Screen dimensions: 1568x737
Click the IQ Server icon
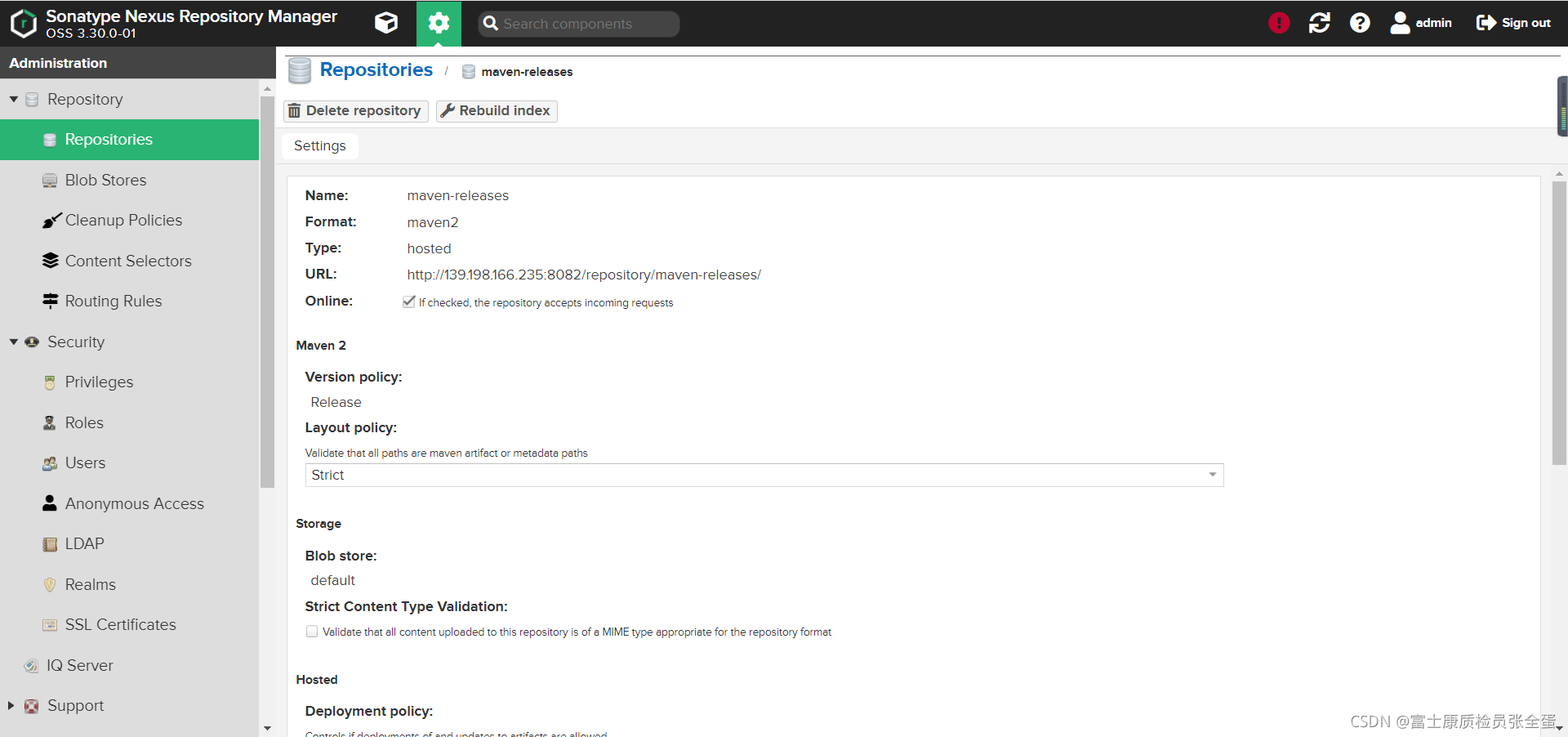click(x=31, y=666)
